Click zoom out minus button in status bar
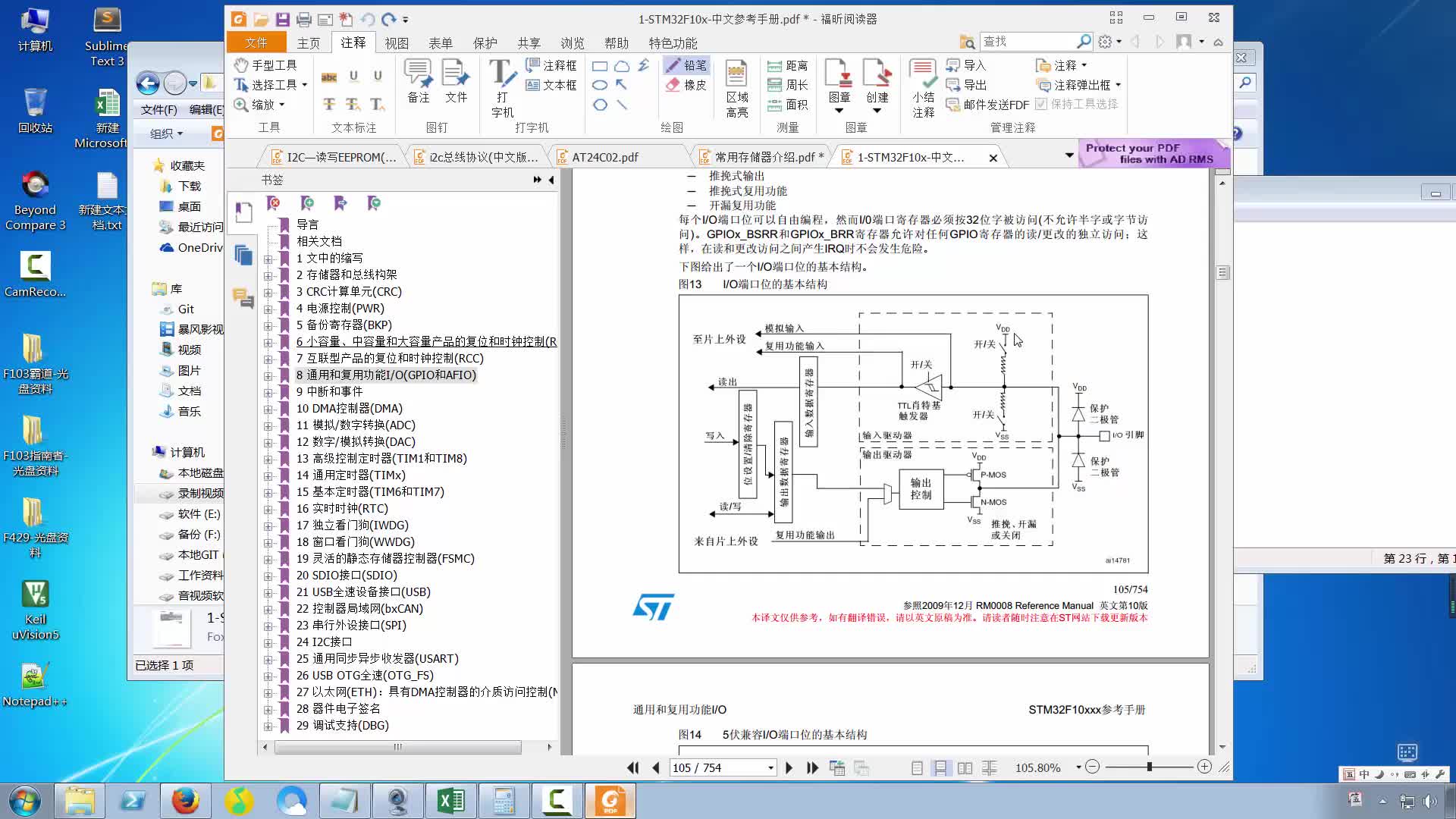 click(x=1092, y=767)
